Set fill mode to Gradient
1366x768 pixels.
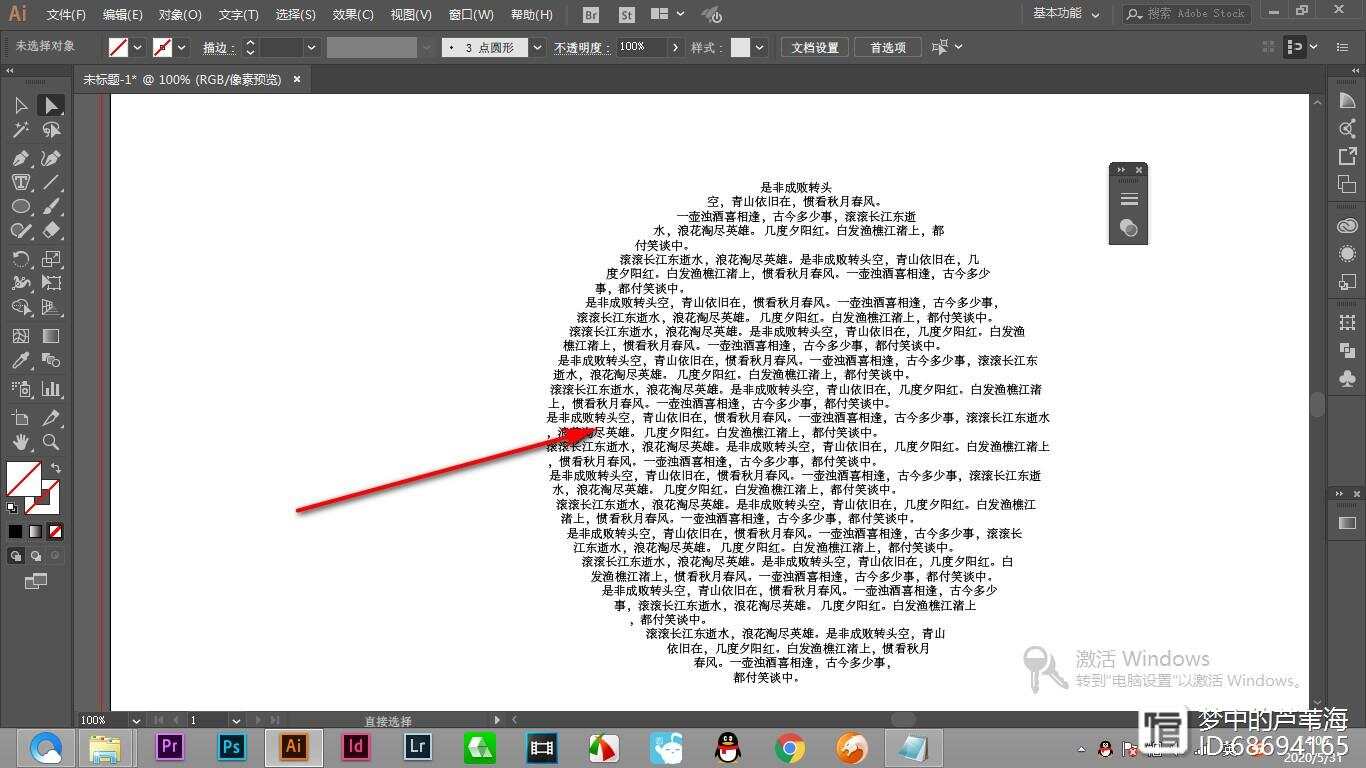pyautogui.click(x=35, y=532)
